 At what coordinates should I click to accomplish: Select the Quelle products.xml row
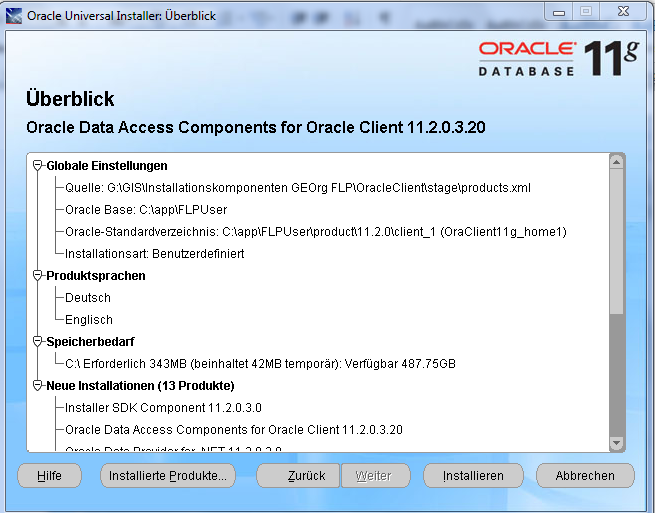(298, 188)
